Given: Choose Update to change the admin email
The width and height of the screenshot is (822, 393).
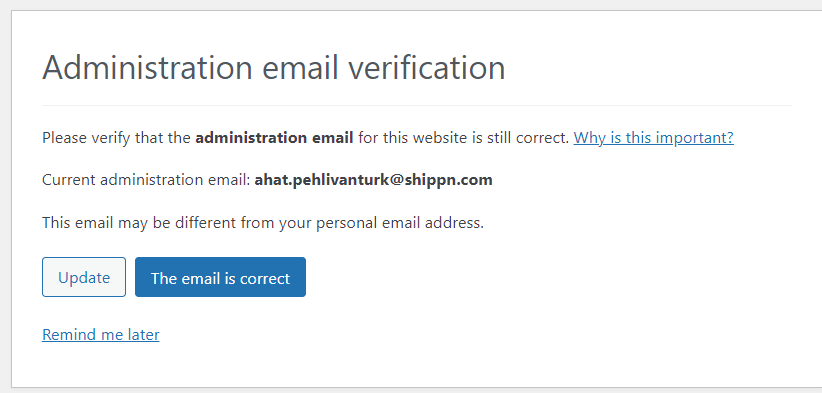Looking at the screenshot, I should [x=84, y=277].
